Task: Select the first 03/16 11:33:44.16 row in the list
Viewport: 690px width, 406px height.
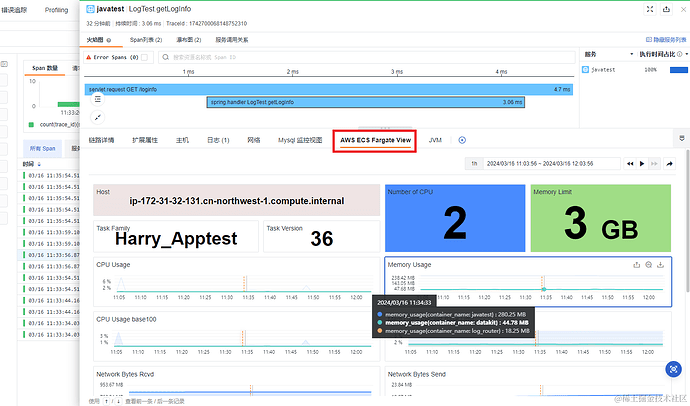Action: 51,300
